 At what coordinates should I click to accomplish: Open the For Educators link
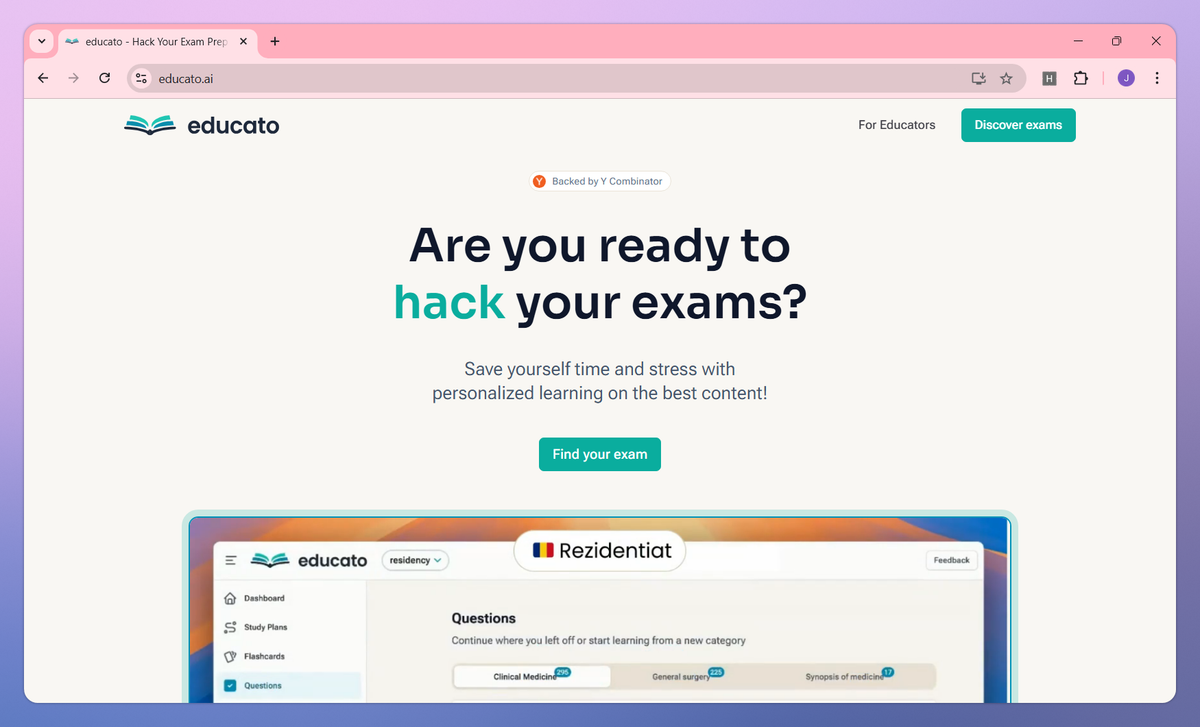896,125
